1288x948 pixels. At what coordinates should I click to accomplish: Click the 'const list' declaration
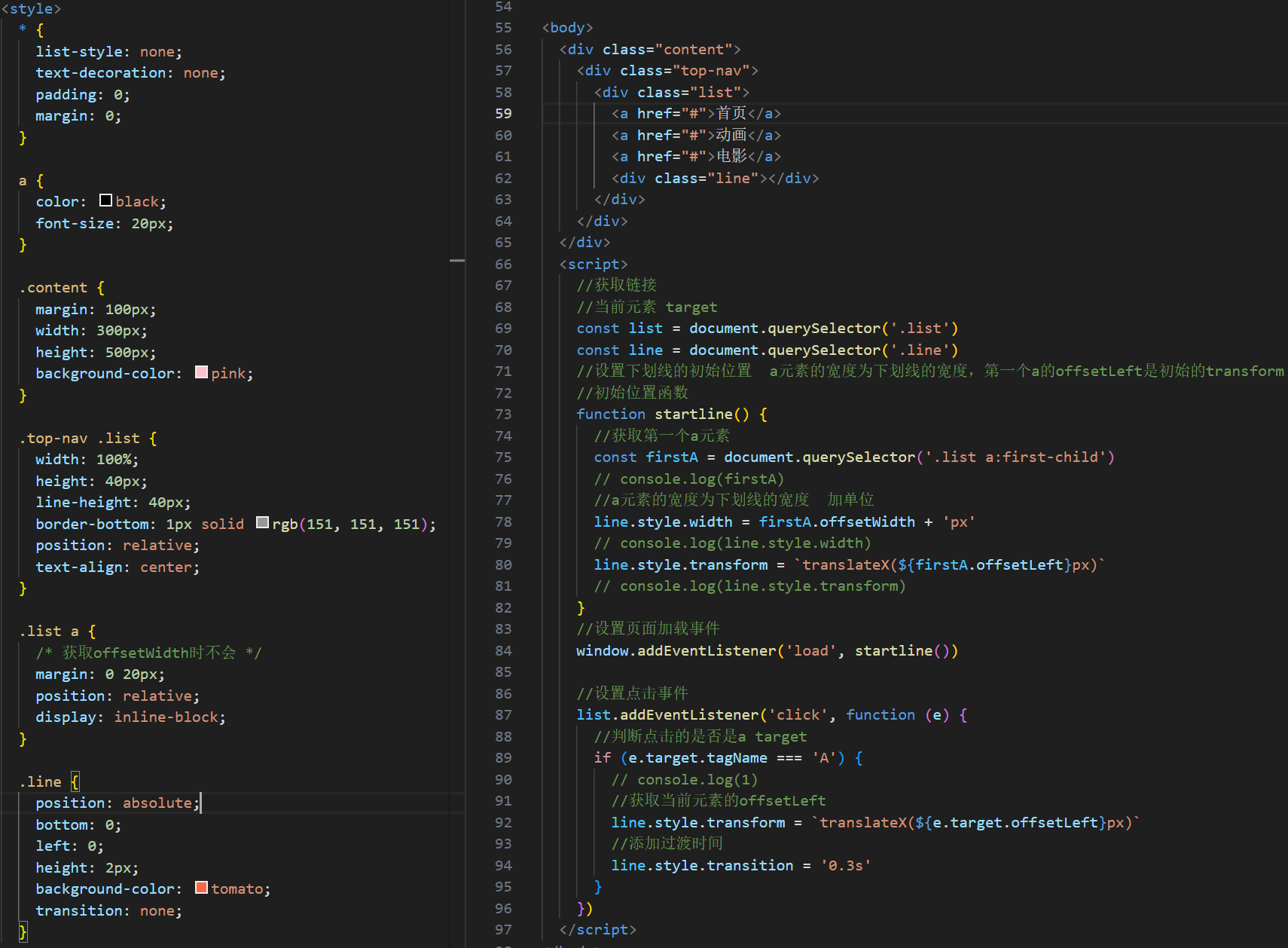(768, 329)
